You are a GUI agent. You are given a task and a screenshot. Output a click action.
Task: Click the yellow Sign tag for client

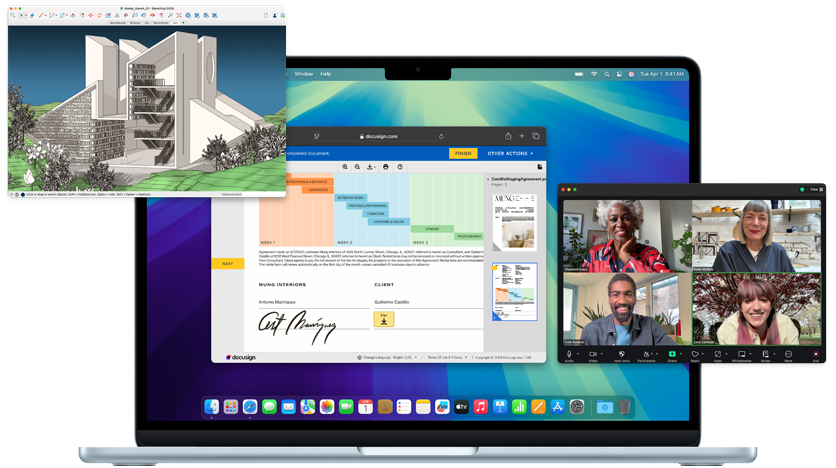click(384, 319)
